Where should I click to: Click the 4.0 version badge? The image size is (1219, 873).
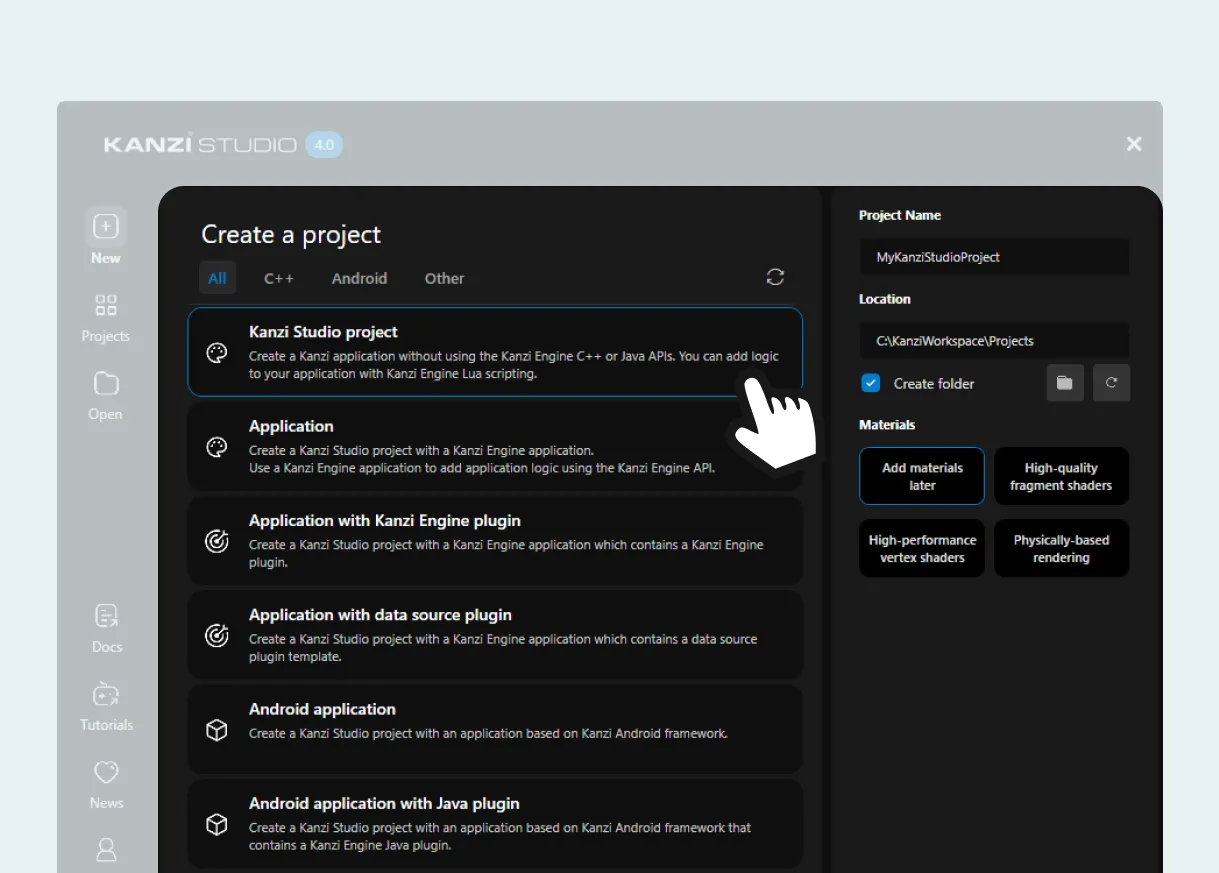click(x=324, y=145)
